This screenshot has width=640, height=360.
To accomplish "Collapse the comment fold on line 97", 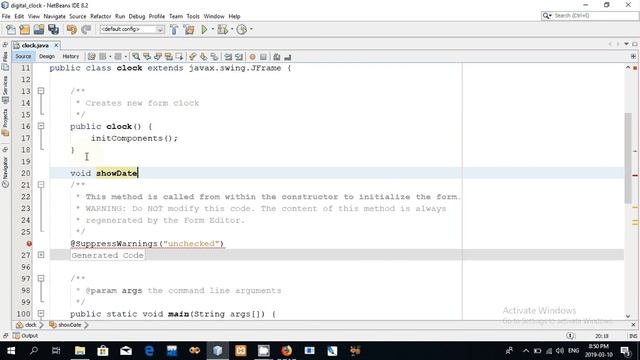I will (x=41, y=278).
